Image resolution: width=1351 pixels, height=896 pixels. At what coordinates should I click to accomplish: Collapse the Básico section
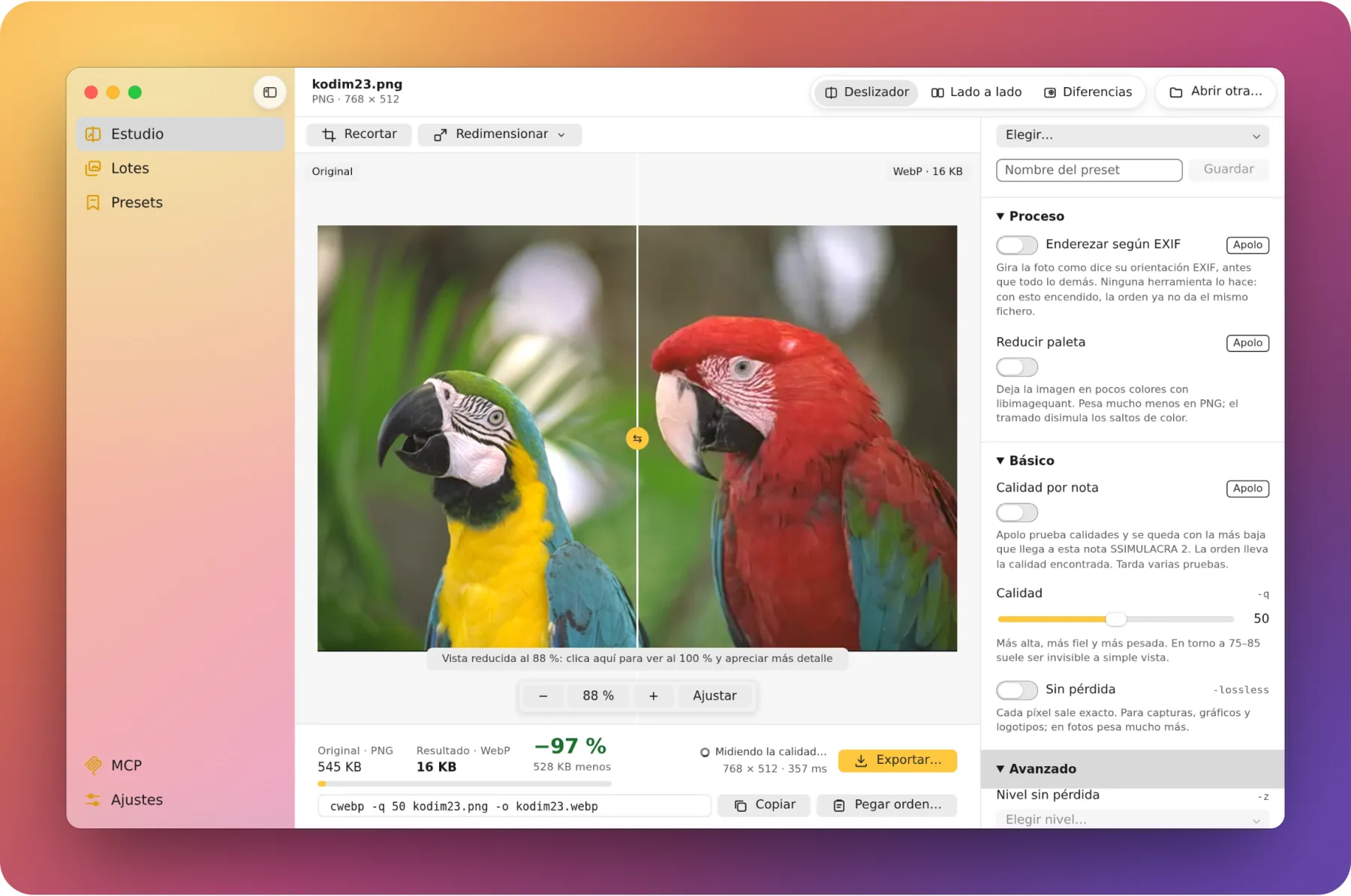click(1025, 461)
